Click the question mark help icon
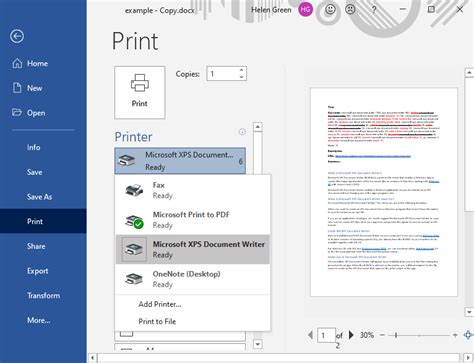This screenshot has width=474, height=363. [x=374, y=9]
